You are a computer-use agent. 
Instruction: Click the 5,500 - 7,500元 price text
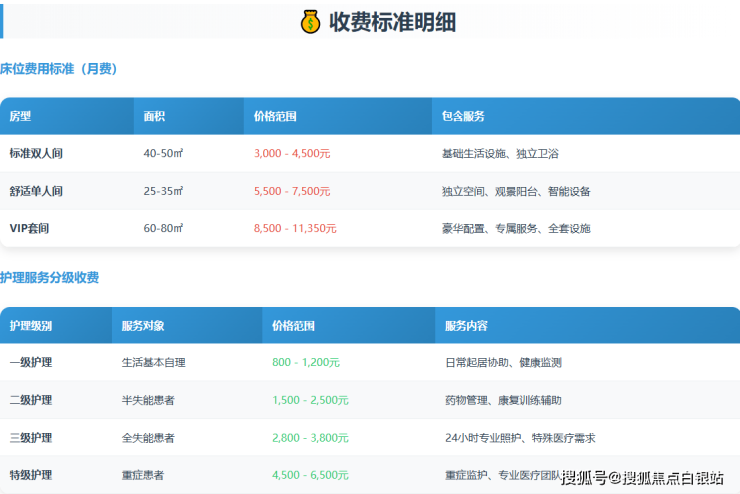coord(292,191)
